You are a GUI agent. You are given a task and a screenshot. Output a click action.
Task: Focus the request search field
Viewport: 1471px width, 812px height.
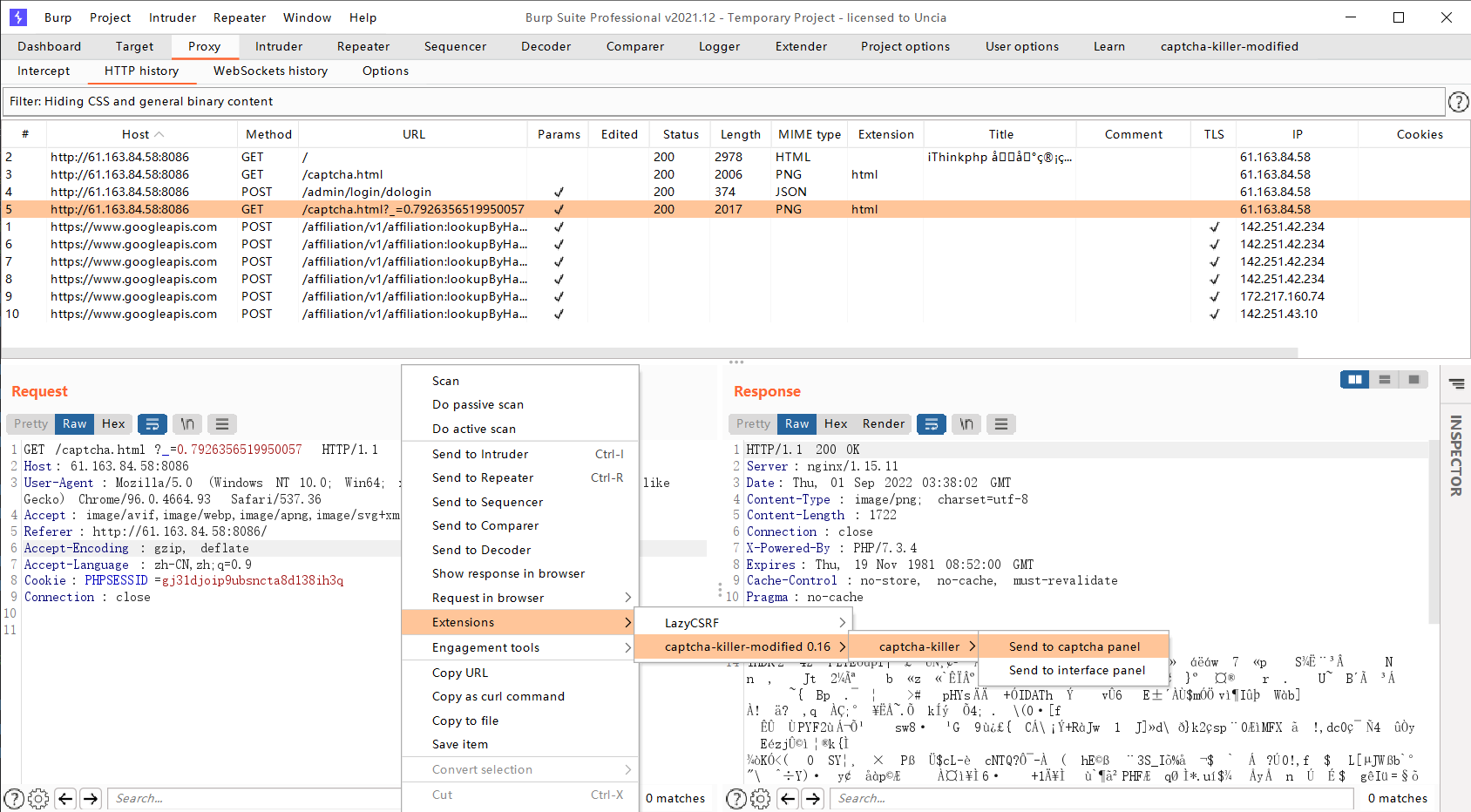click(253, 799)
